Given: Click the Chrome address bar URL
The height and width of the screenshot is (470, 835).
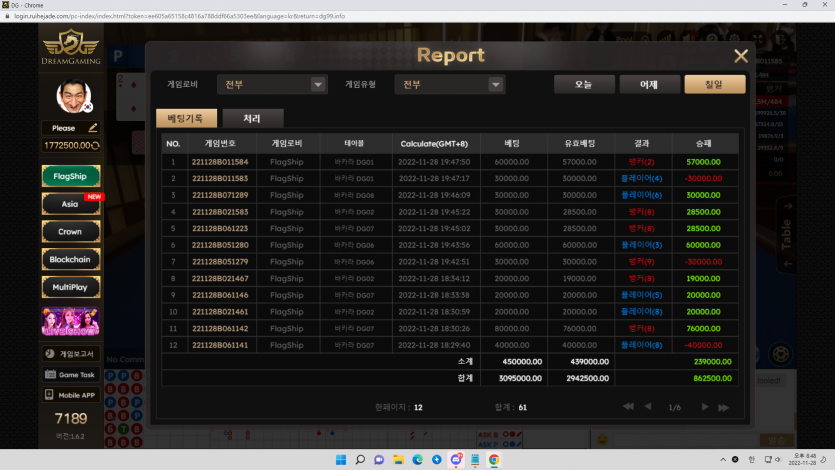Looking at the screenshot, I should click(179, 16).
